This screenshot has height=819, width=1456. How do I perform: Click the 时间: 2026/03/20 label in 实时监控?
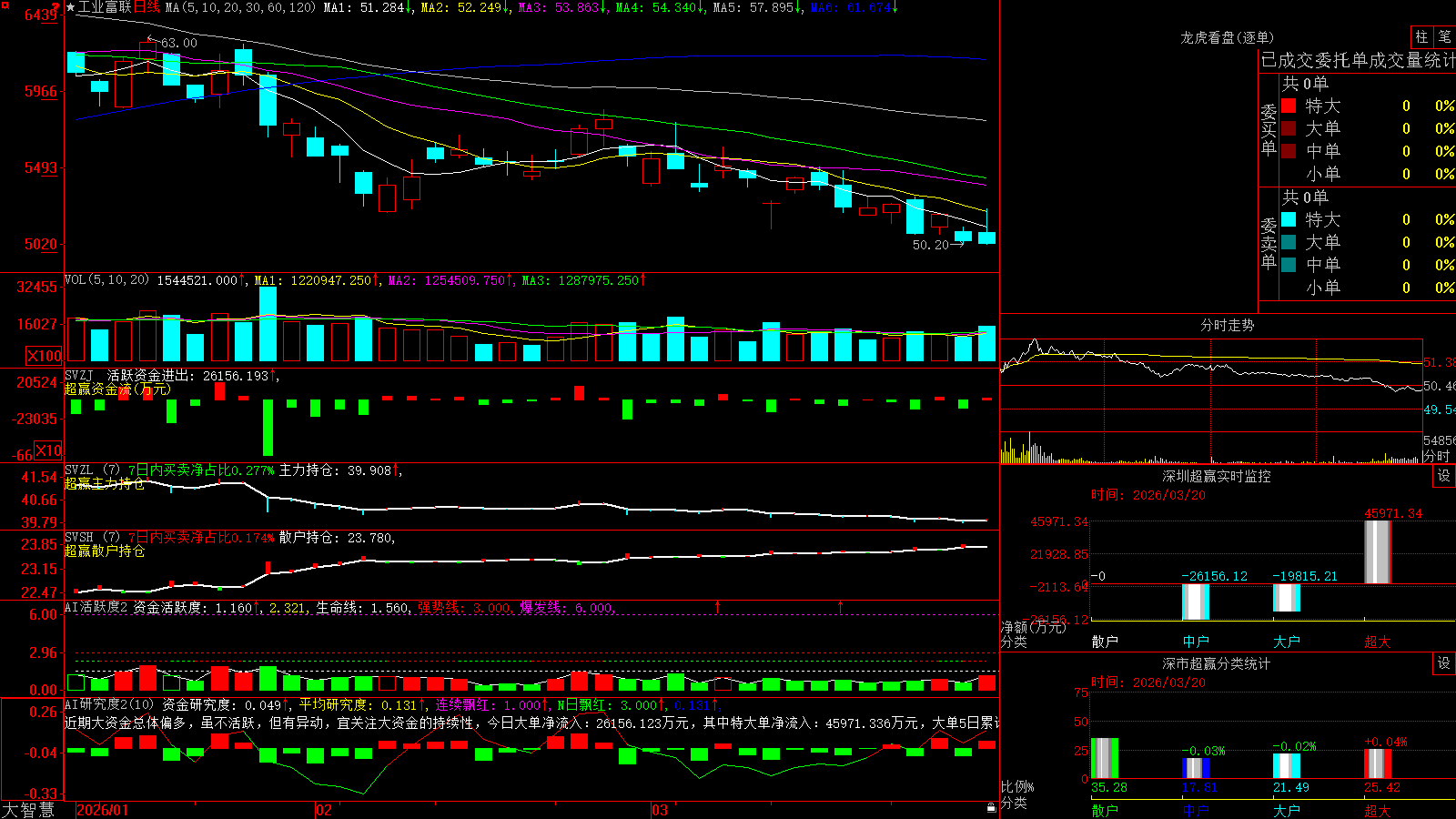tap(1148, 496)
